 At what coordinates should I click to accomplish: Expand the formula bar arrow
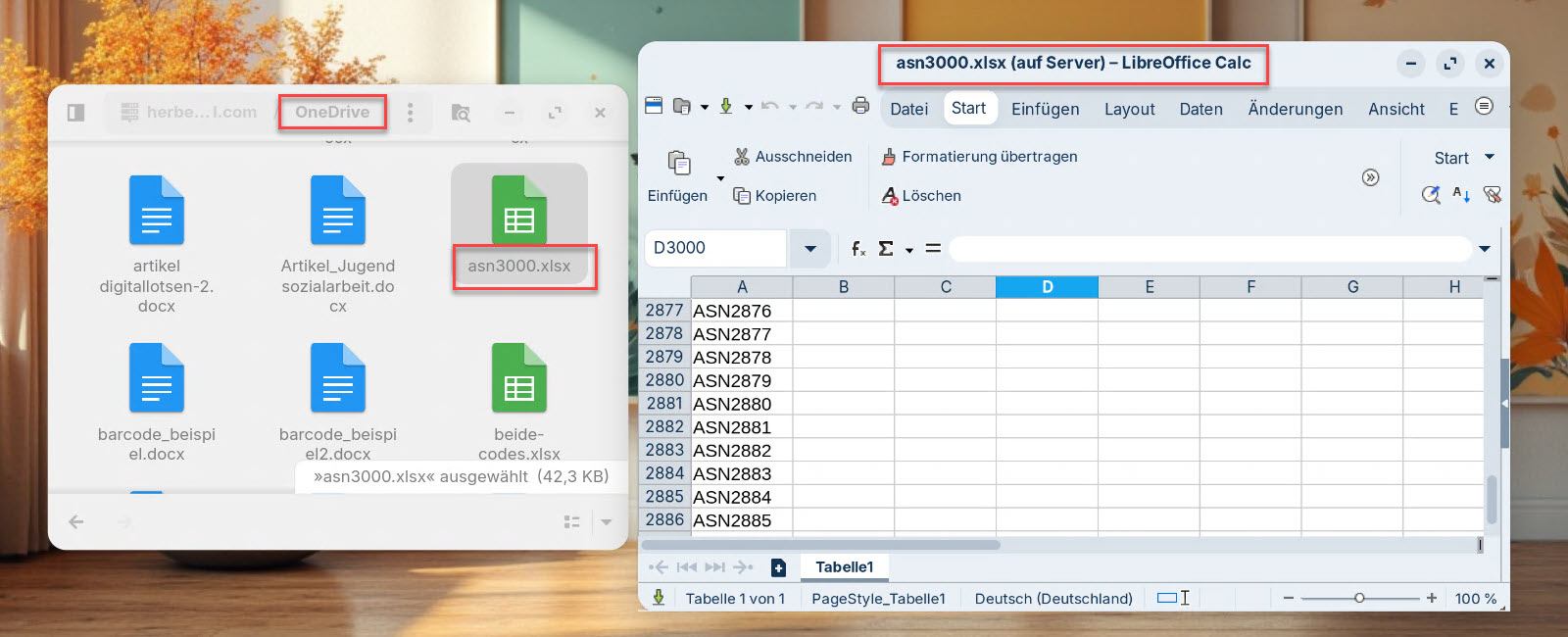(x=1485, y=249)
